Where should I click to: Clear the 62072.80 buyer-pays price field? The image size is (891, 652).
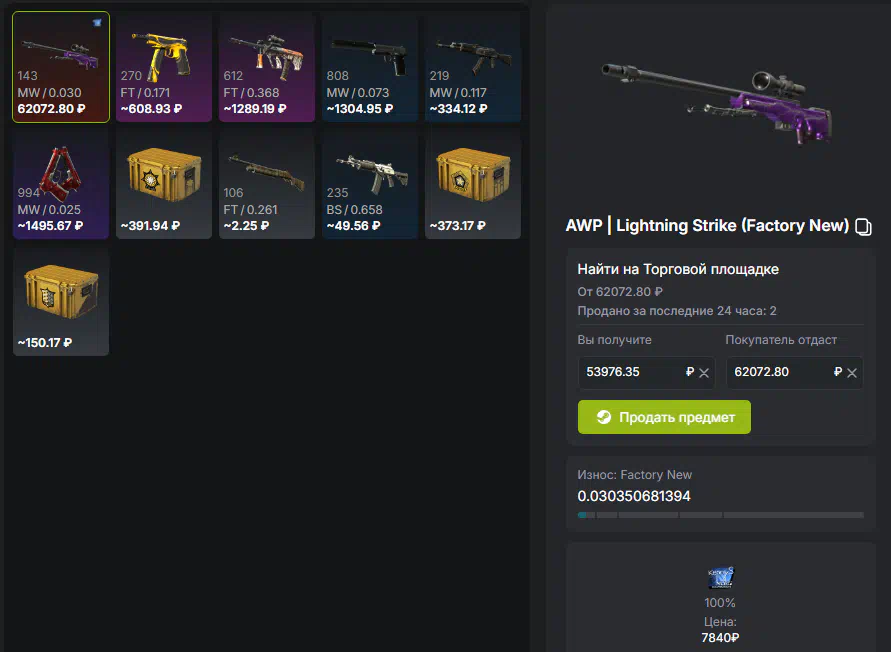(851, 373)
